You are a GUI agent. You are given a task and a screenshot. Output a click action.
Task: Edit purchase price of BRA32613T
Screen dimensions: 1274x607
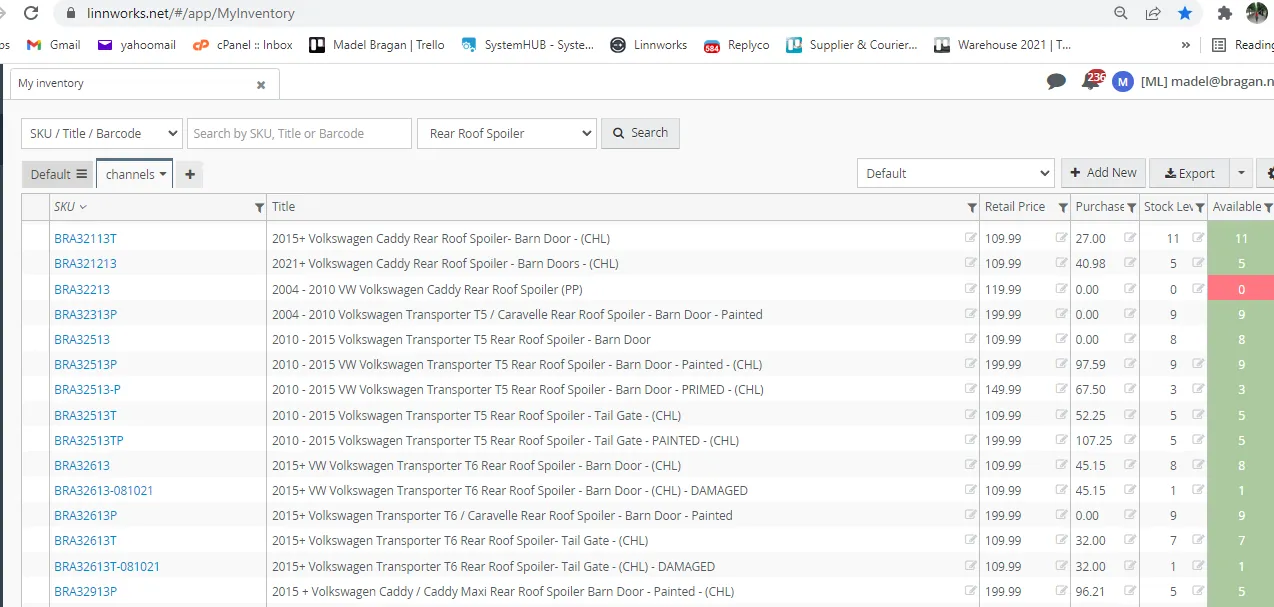tap(1130, 540)
